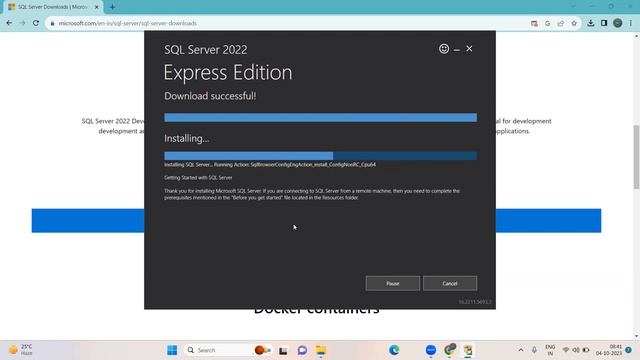
Task: Show hidden system tray icons
Action: point(521,350)
